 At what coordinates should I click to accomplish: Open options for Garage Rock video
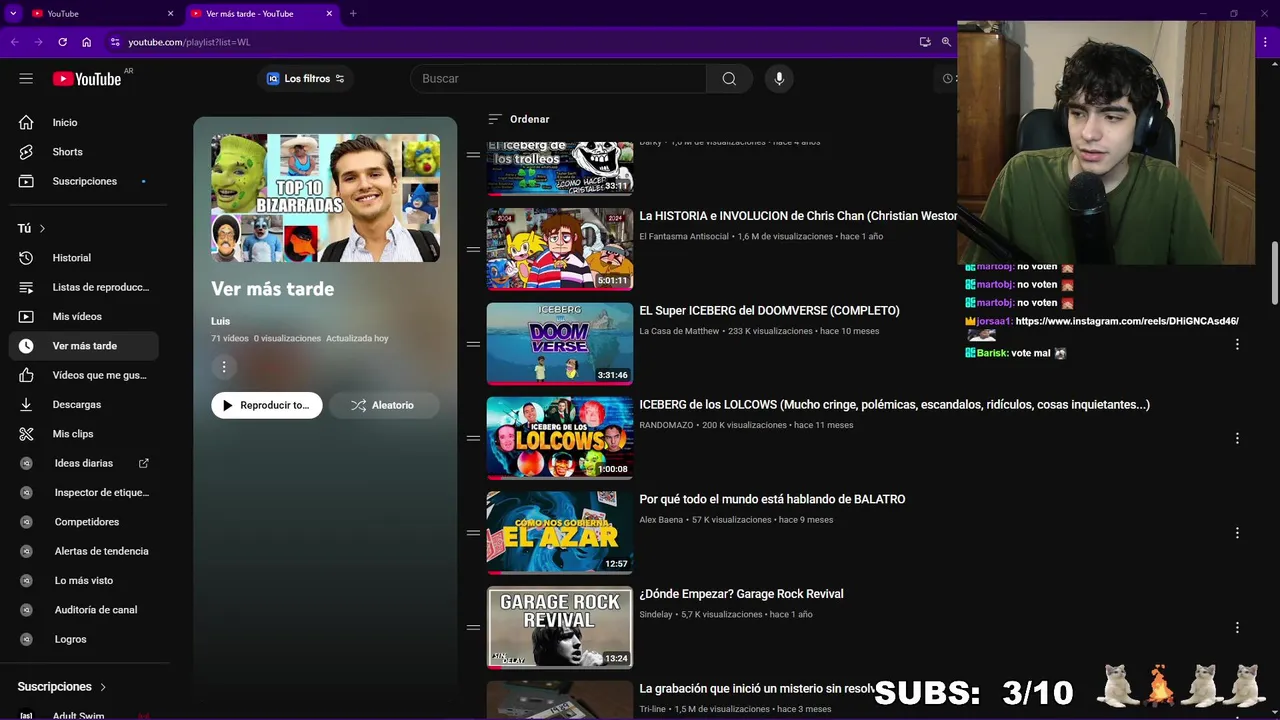coord(1237,627)
